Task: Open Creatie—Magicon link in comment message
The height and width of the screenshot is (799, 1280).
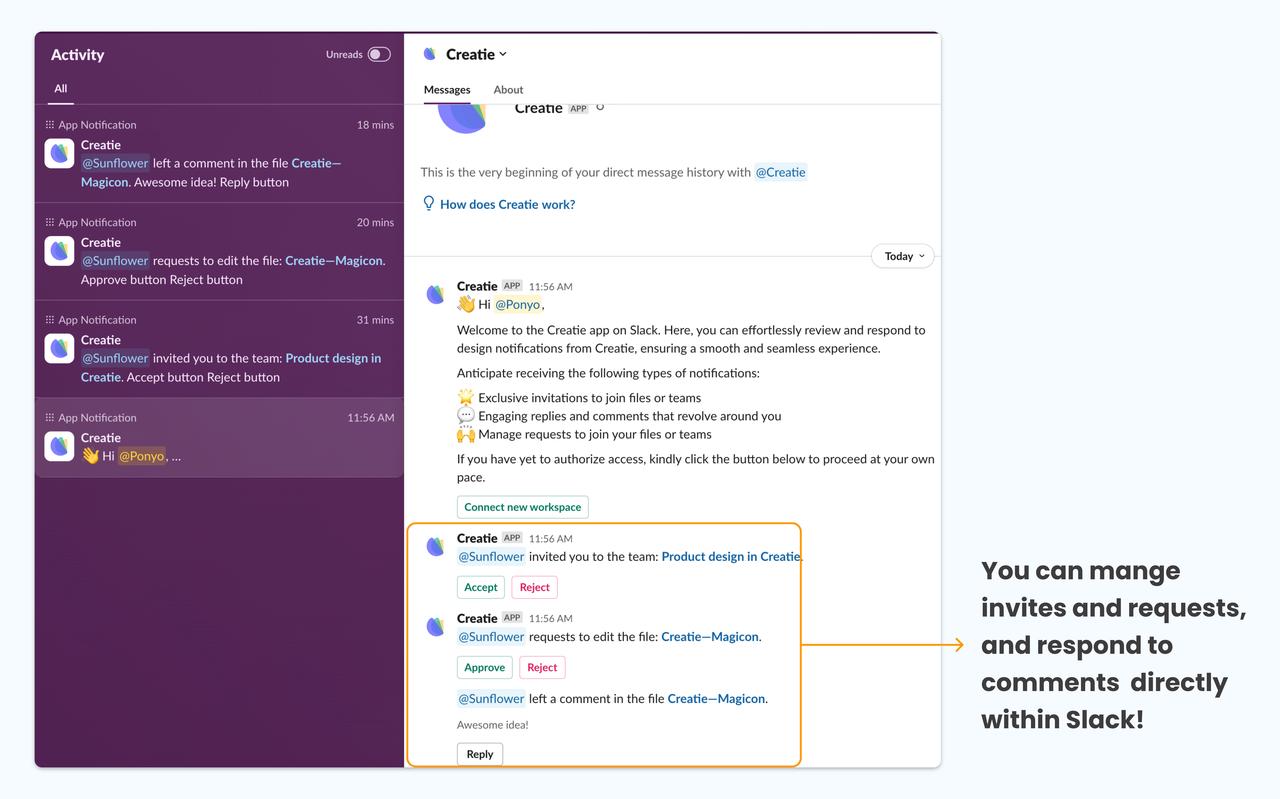Action: [716, 698]
